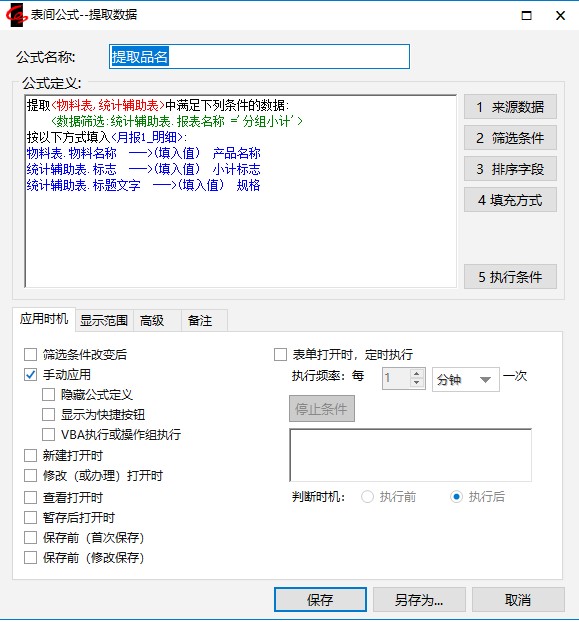
Task: Switch to the 备注 tab
Action: [x=200, y=321]
